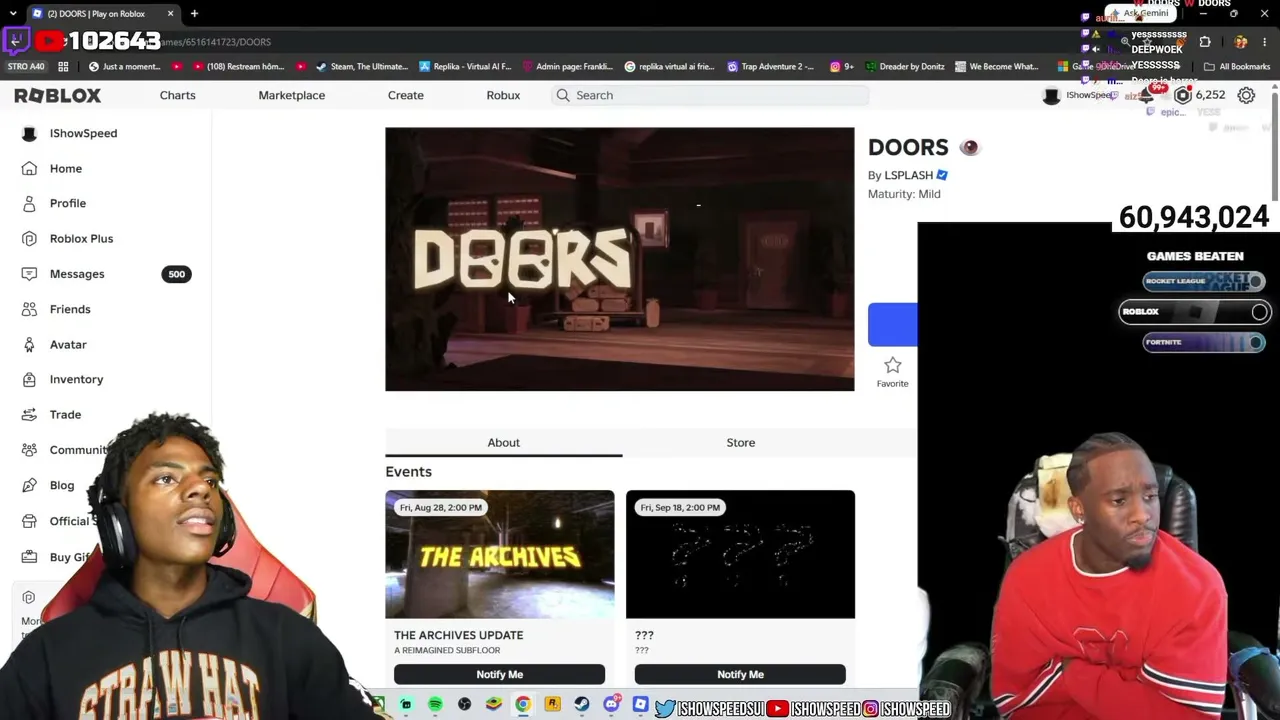Open BlueStacks from the taskbar
Screen dimensions: 1280x720
tap(494, 705)
